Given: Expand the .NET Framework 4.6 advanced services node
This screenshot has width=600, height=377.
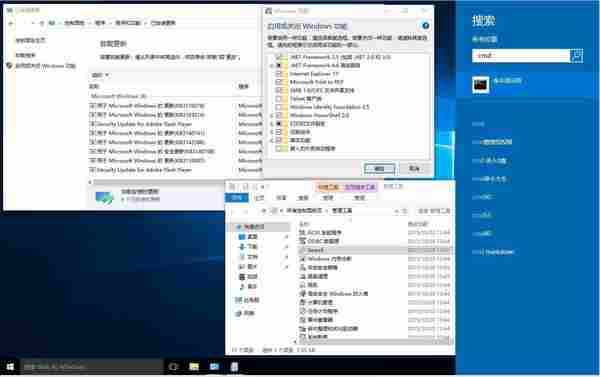Looking at the screenshot, I should 271,65.
